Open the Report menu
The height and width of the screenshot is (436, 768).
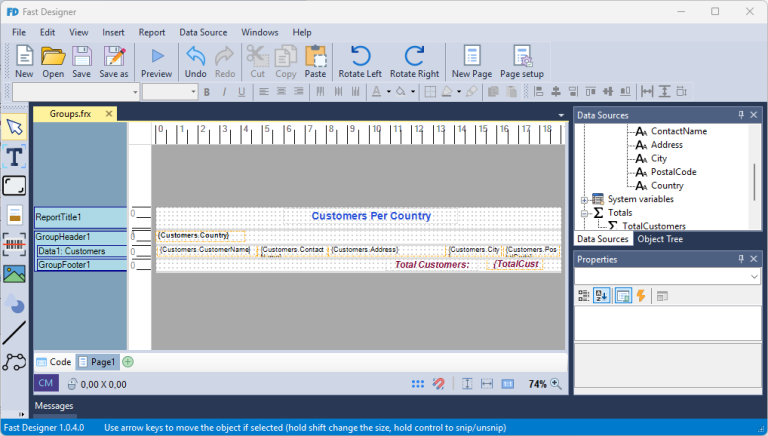pos(152,32)
